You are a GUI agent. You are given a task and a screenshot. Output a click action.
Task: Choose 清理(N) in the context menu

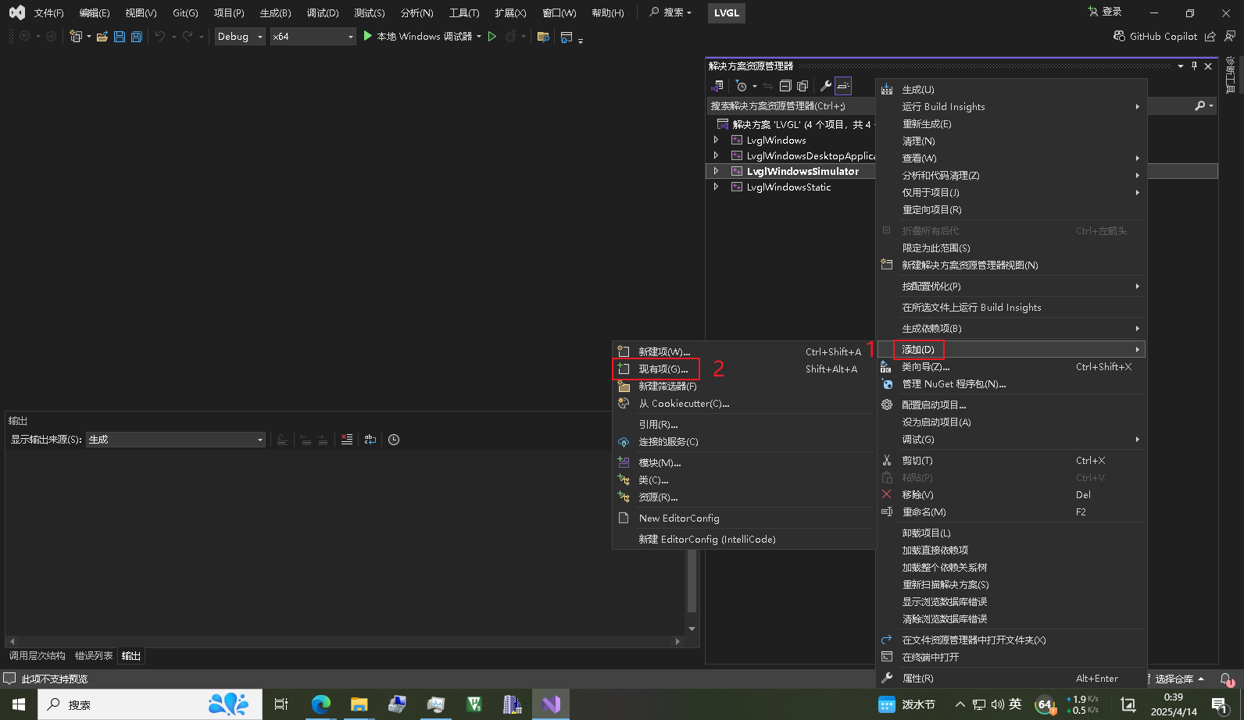tap(1010, 141)
